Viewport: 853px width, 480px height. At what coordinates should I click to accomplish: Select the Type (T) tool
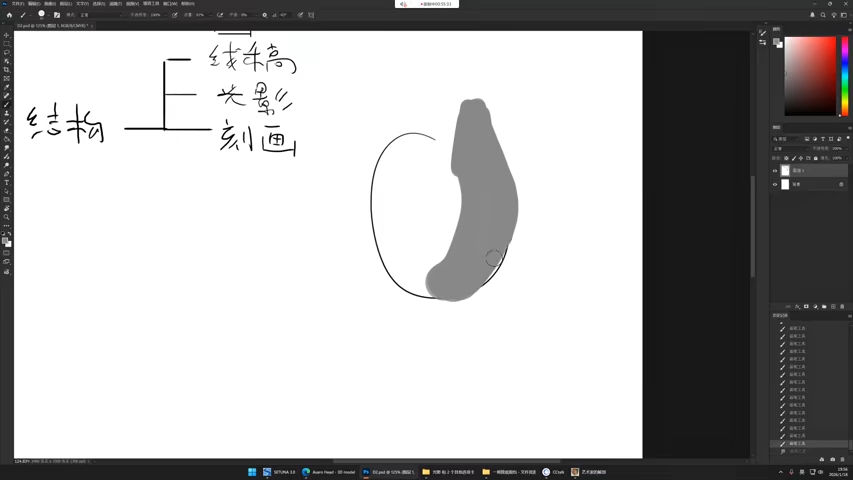7,183
